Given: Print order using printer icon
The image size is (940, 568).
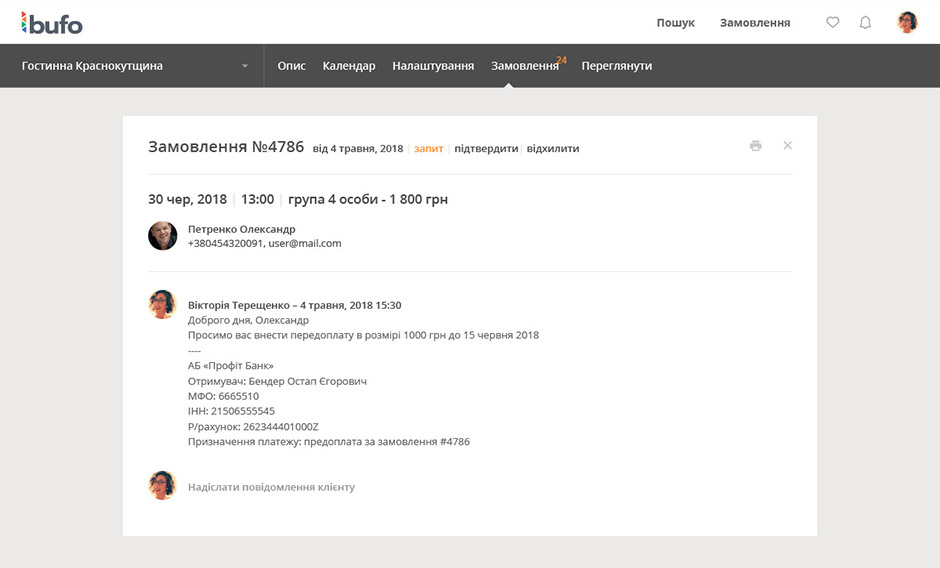Looking at the screenshot, I should coord(755,146).
